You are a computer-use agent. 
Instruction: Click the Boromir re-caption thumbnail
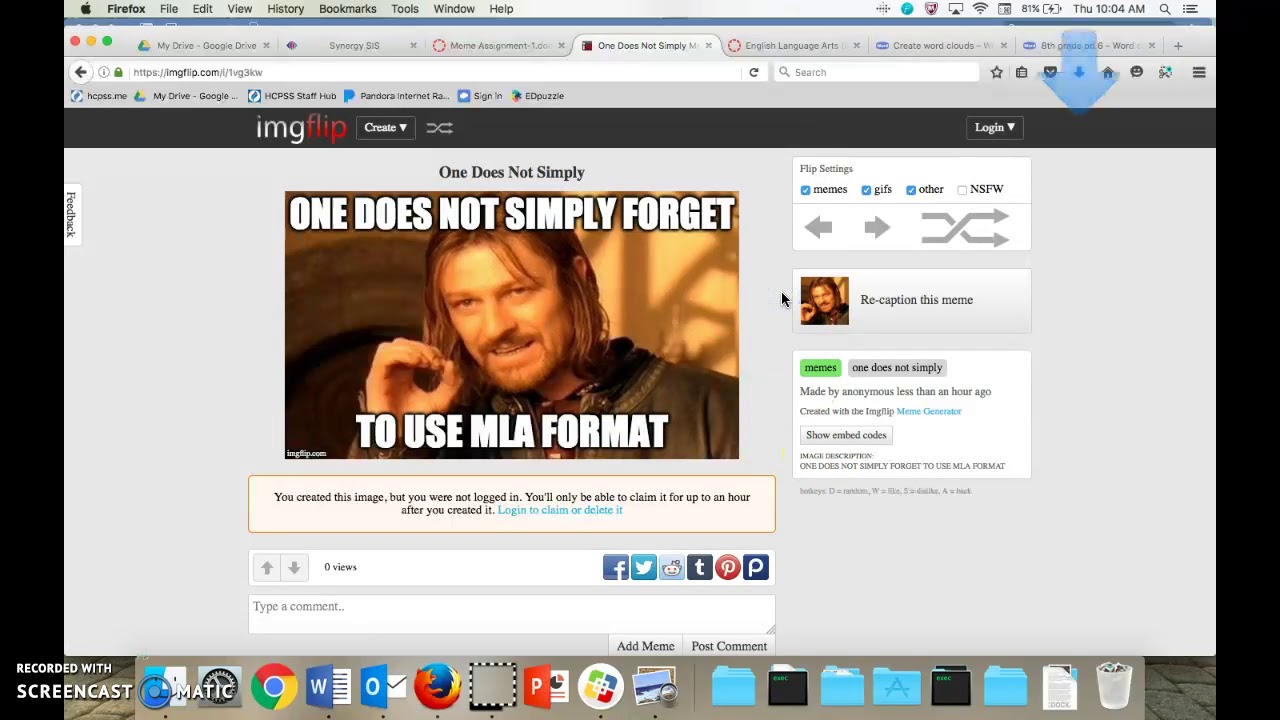pyautogui.click(x=824, y=301)
